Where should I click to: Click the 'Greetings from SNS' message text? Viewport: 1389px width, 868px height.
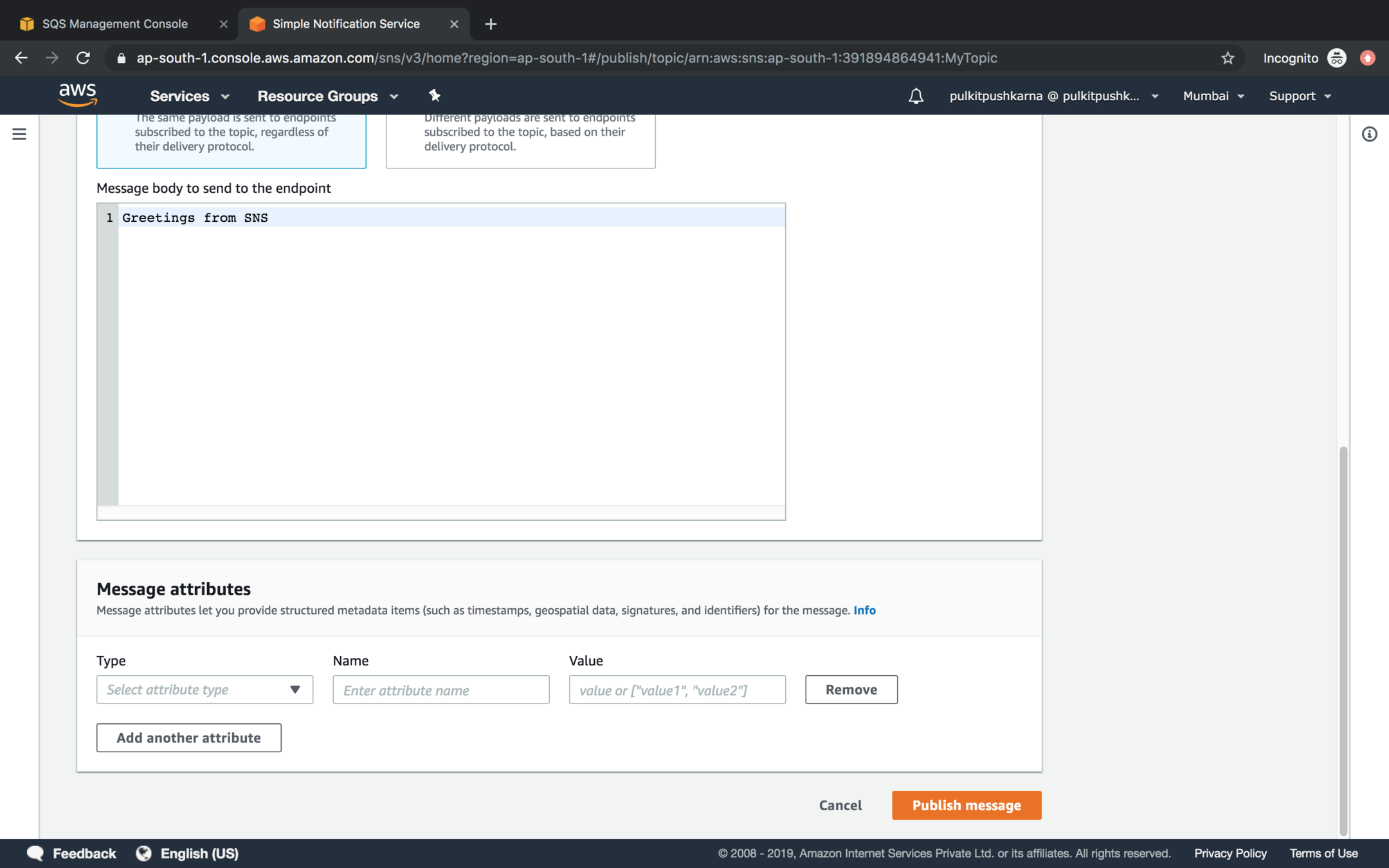click(x=195, y=217)
